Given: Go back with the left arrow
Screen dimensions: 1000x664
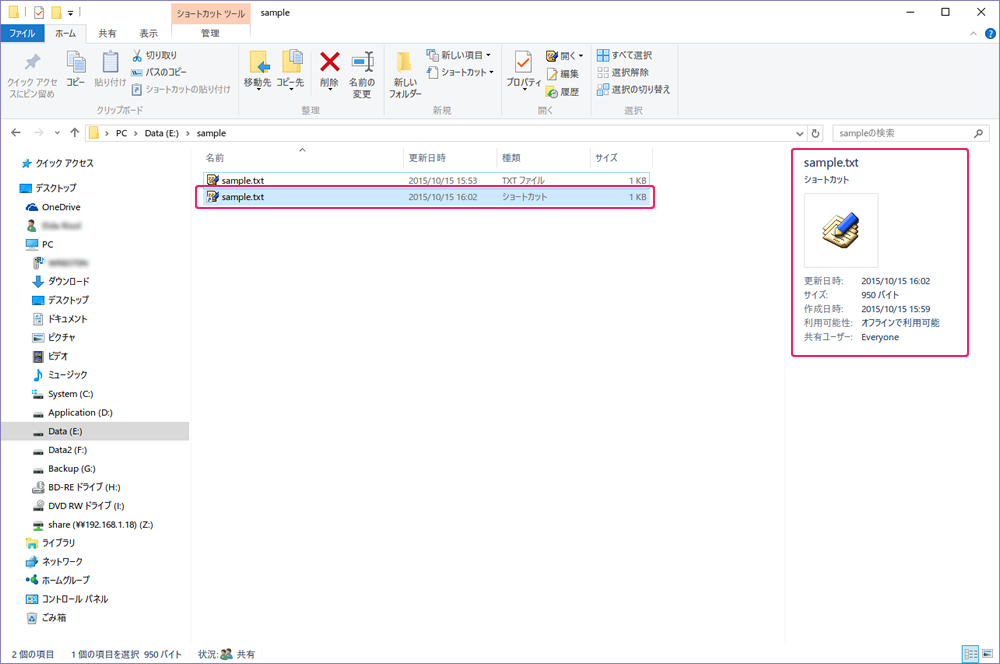Looking at the screenshot, I should (16, 133).
